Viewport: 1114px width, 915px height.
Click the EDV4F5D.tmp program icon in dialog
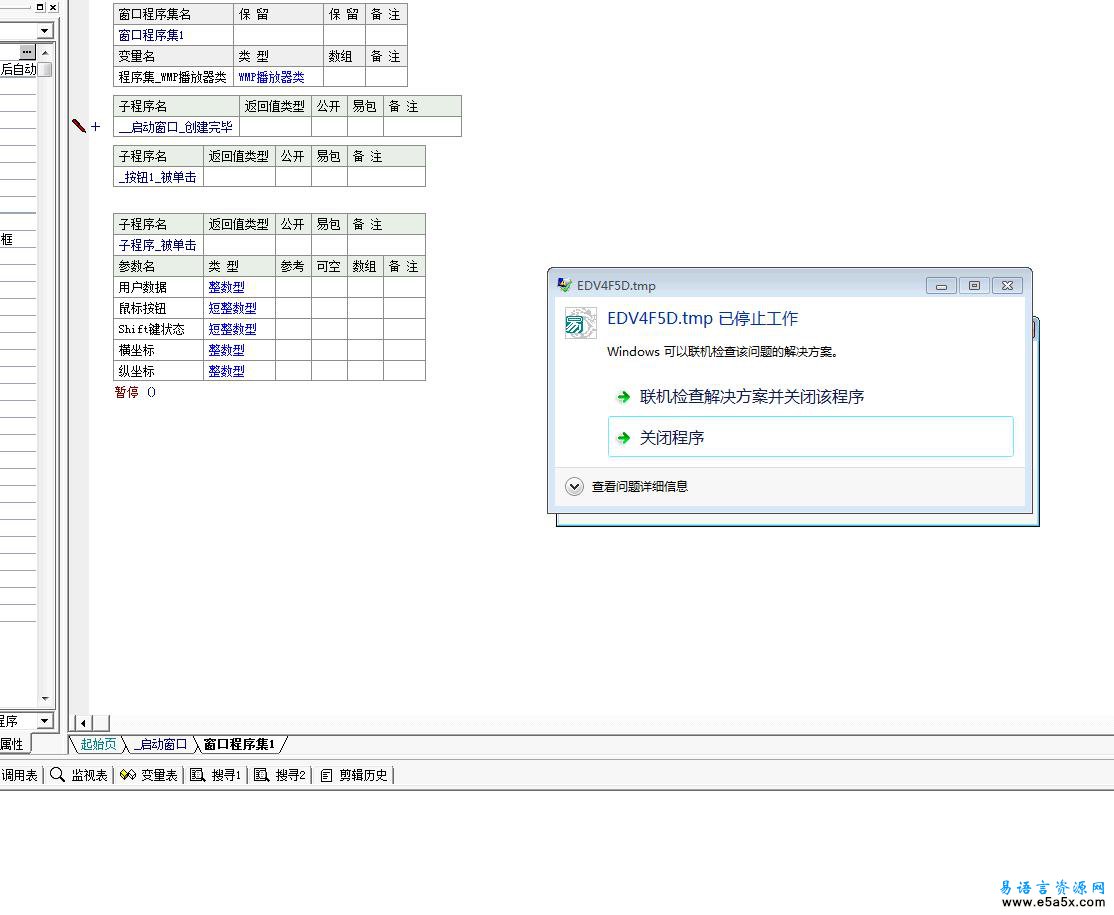[581, 324]
